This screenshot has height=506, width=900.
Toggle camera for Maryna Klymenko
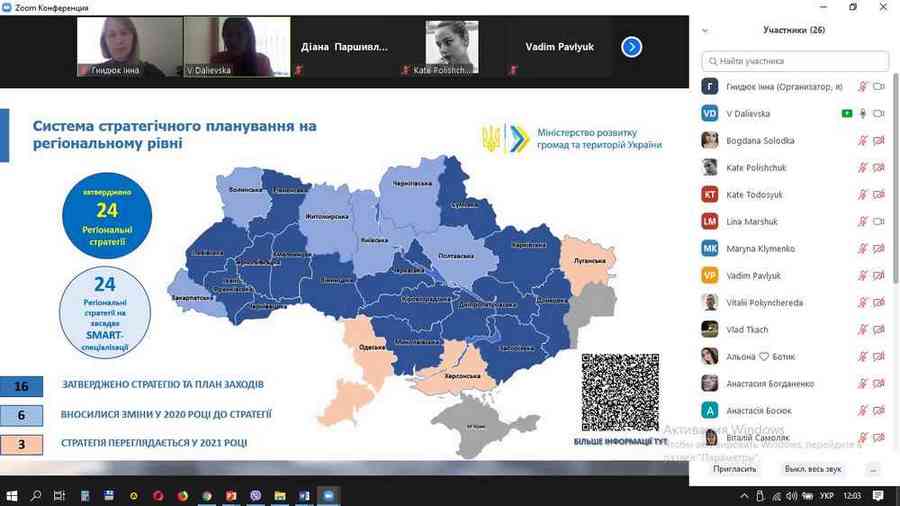(x=879, y=249)
